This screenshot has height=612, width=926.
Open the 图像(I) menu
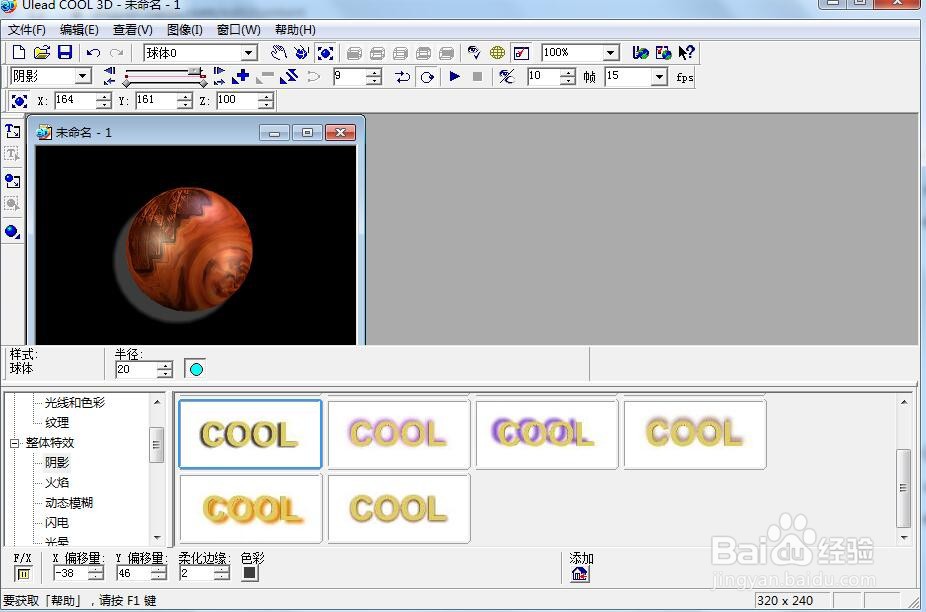(185, 30)
